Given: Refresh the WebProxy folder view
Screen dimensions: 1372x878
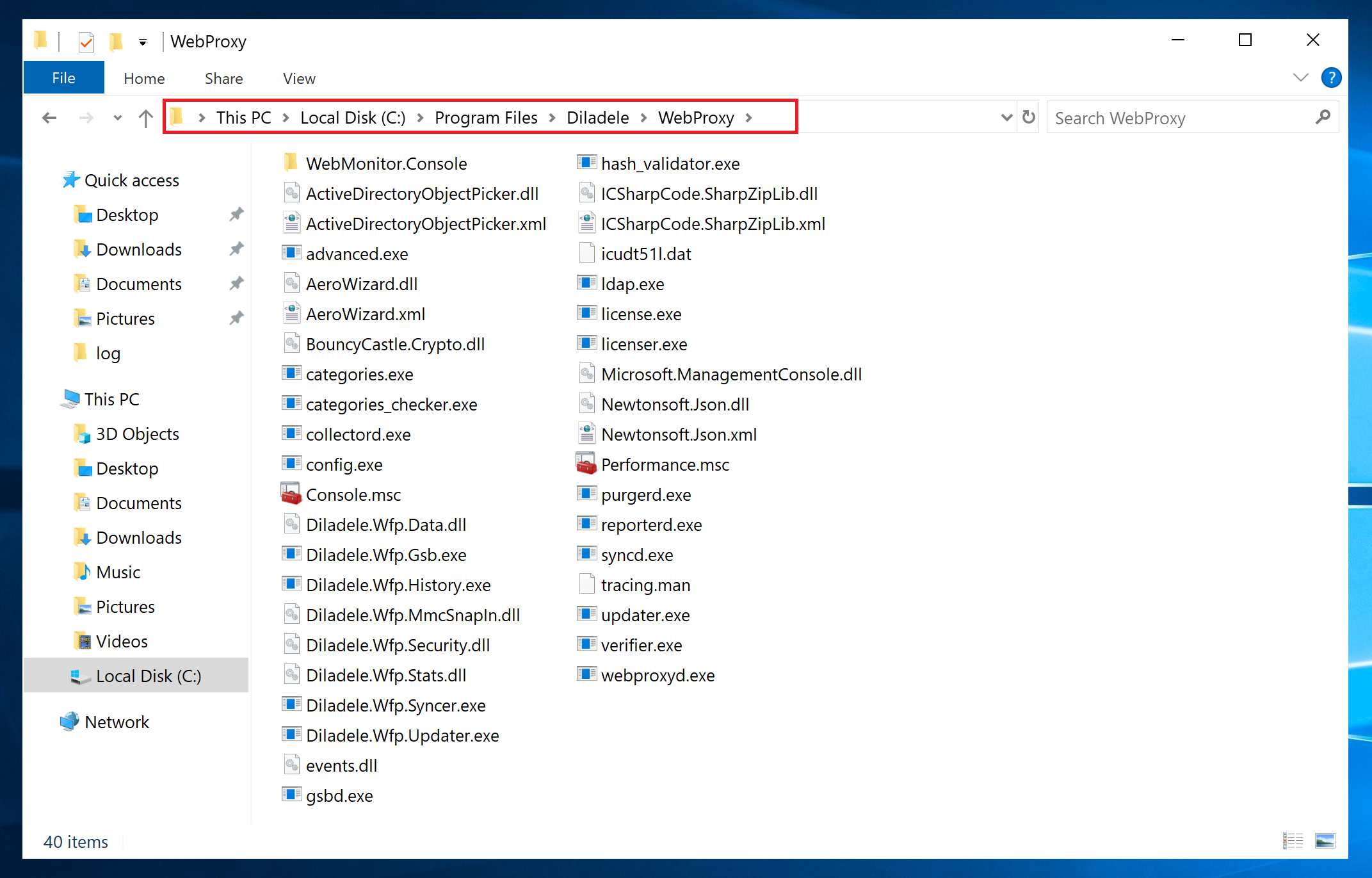Looking at the screenshot, I should click(x=1029, y=117).
